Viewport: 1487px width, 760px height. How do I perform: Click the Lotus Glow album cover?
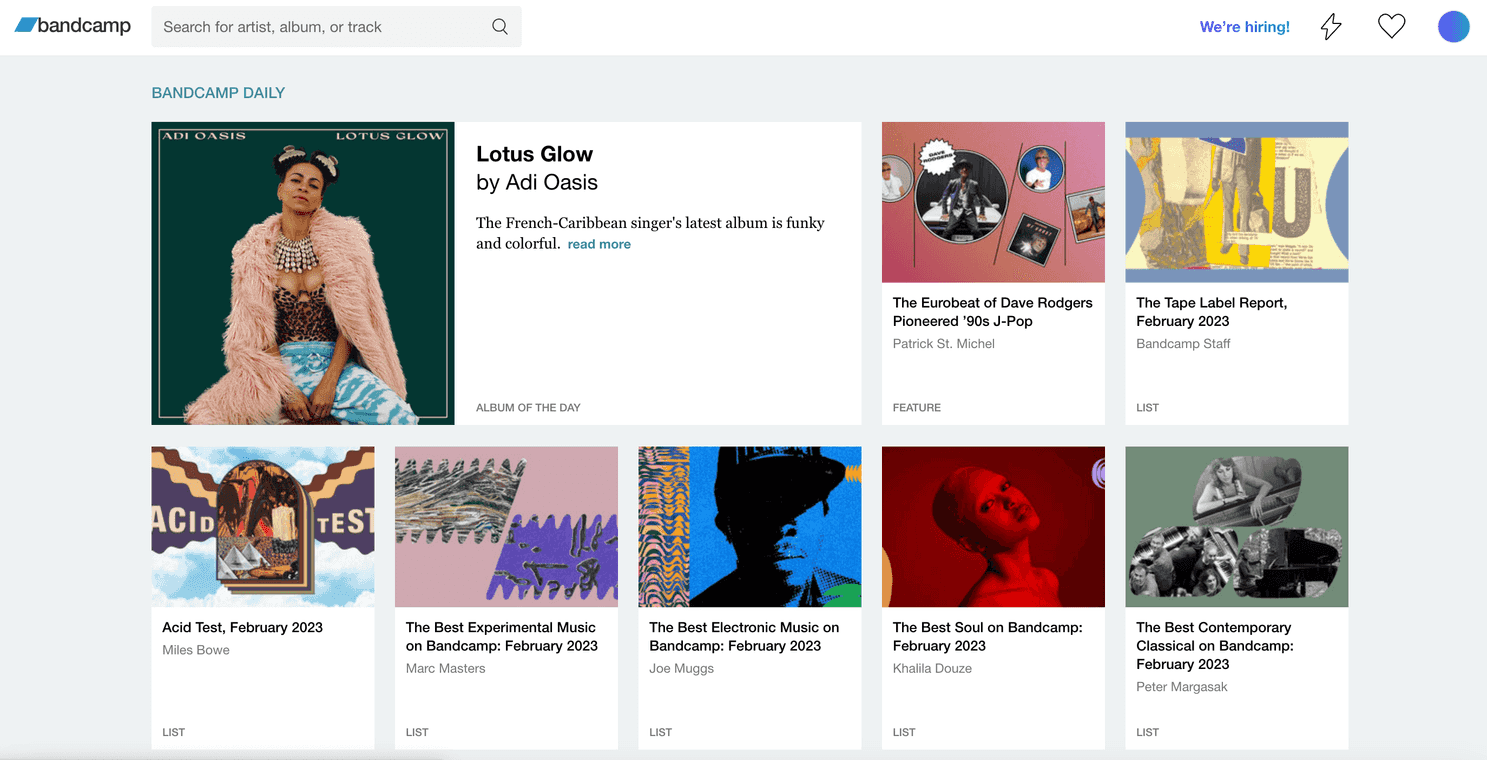click(302, 273)
